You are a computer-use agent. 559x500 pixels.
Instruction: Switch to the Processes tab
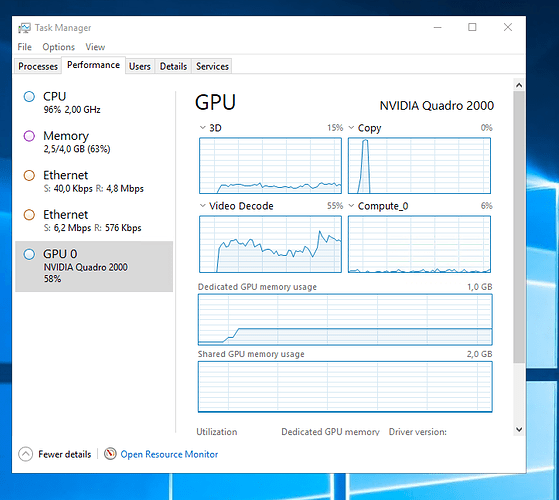(x=38, y=66)
